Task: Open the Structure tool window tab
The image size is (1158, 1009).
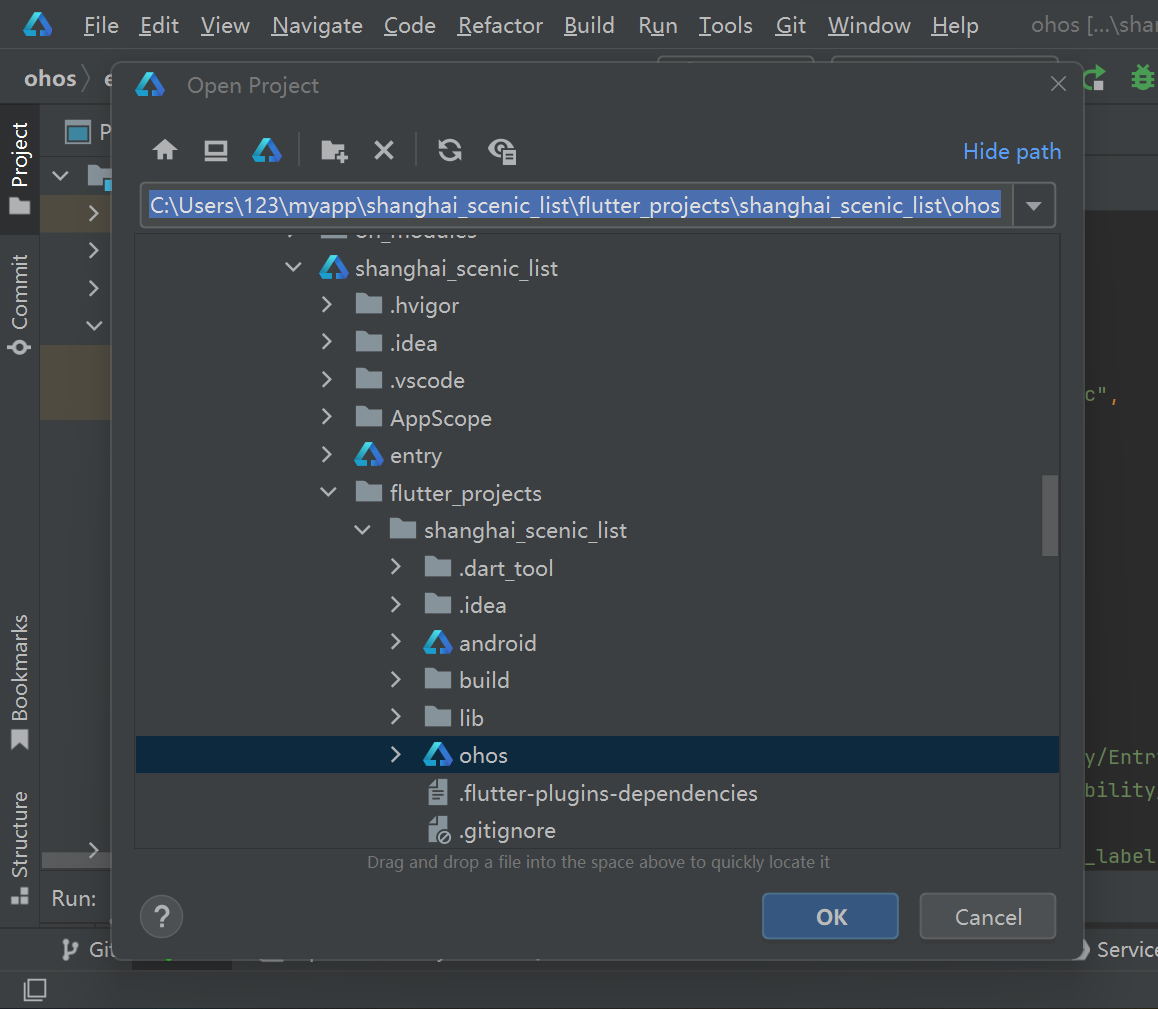Action: click(x=20, y=847)
